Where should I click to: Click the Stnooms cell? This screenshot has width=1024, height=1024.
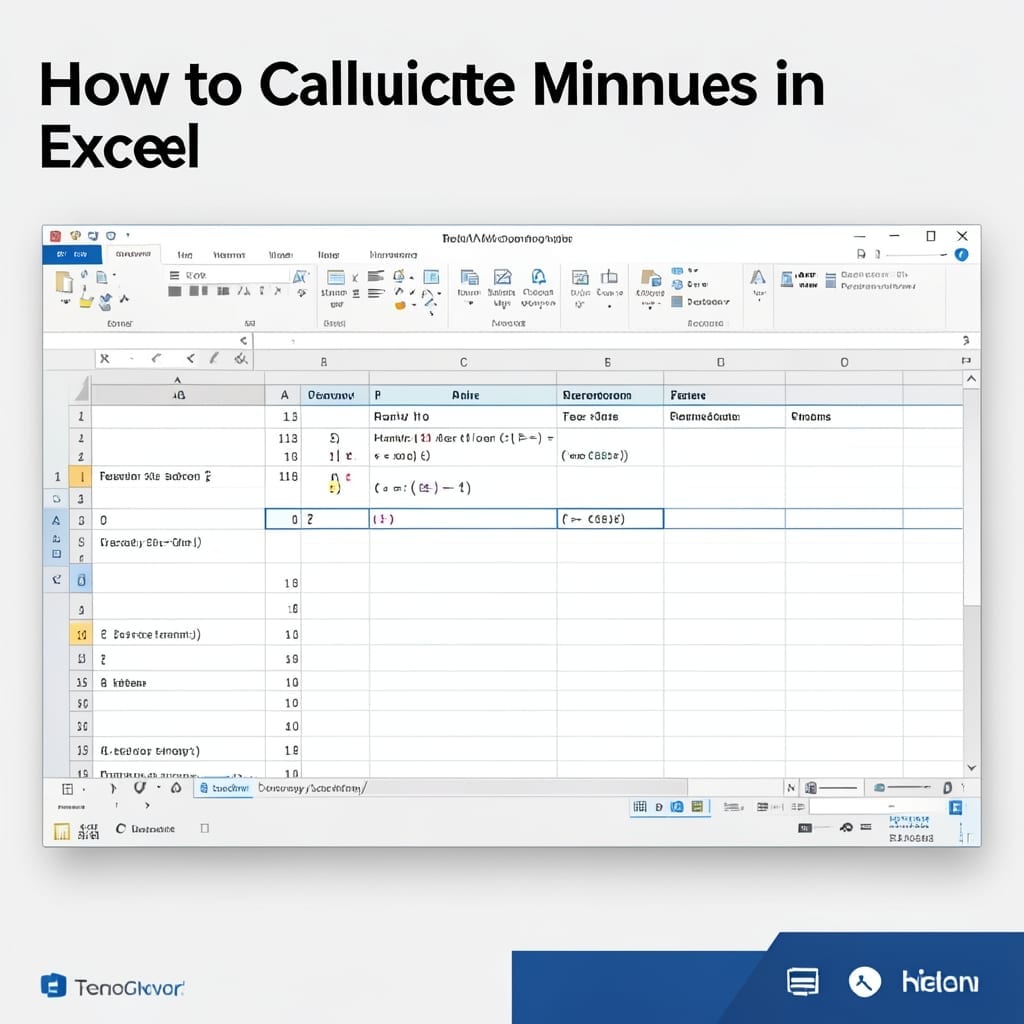click(x=843, y=417)
